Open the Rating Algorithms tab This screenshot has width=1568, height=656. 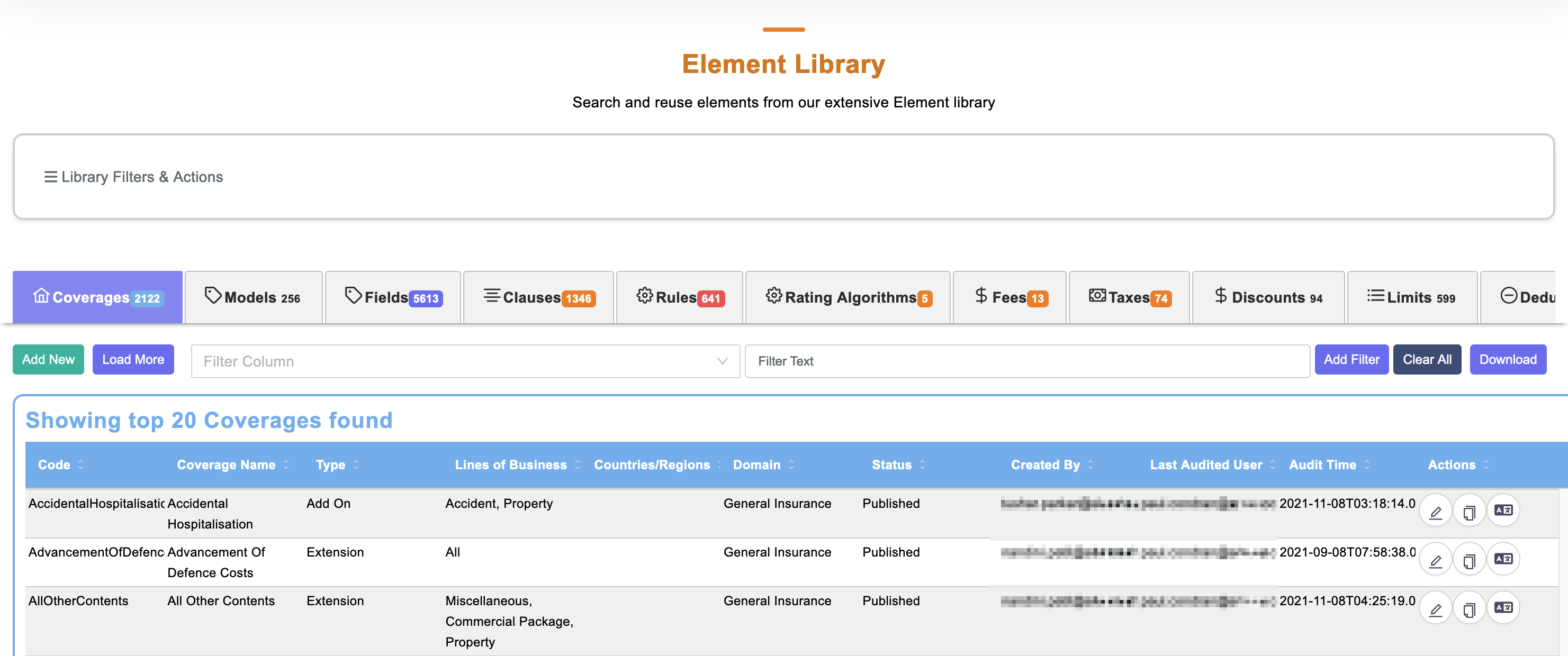click(848, 297)
